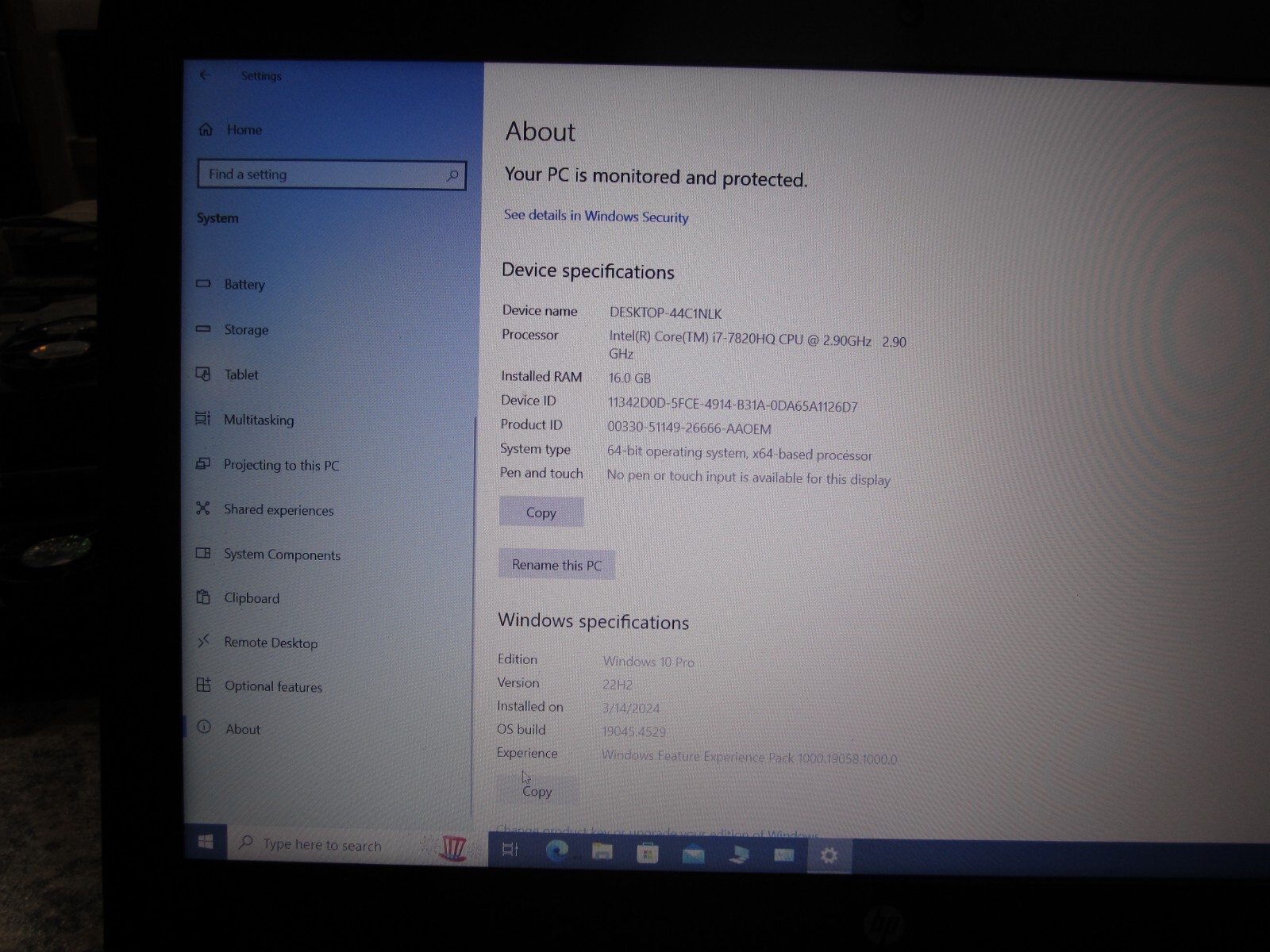The width and height of the screenshot is (1270, 952).
Task: Open System Components settings
Action: coord(268,555)
